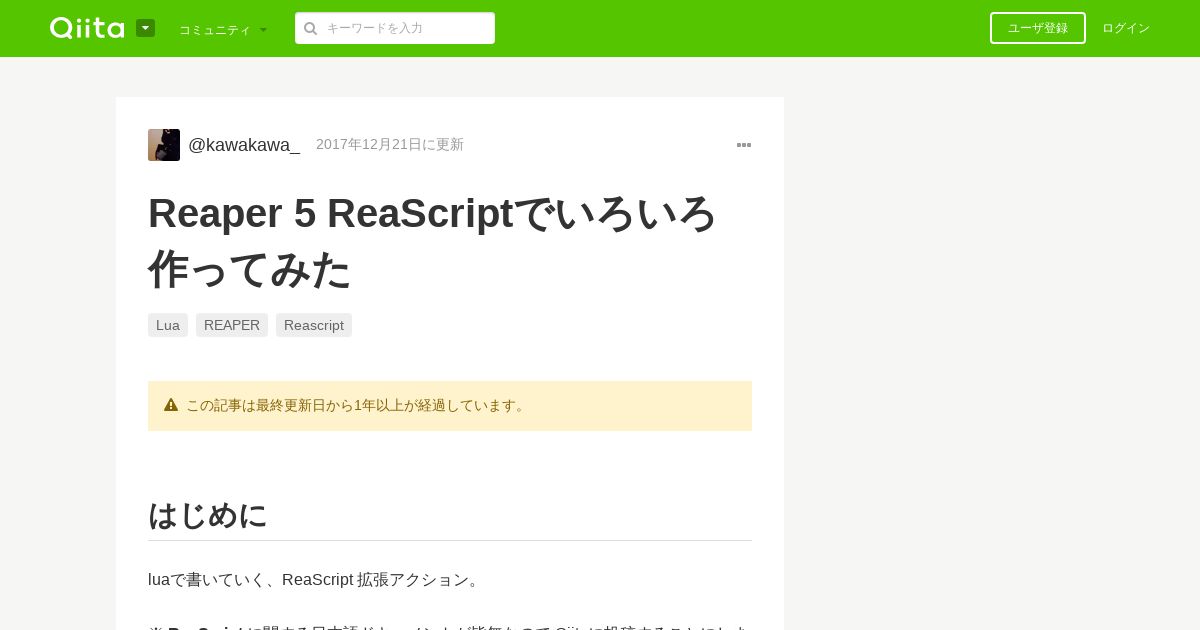The width and height of the screenshot is (1200, 630).
Task: Select the REAPER tag
Action: [x=232, y=325]
